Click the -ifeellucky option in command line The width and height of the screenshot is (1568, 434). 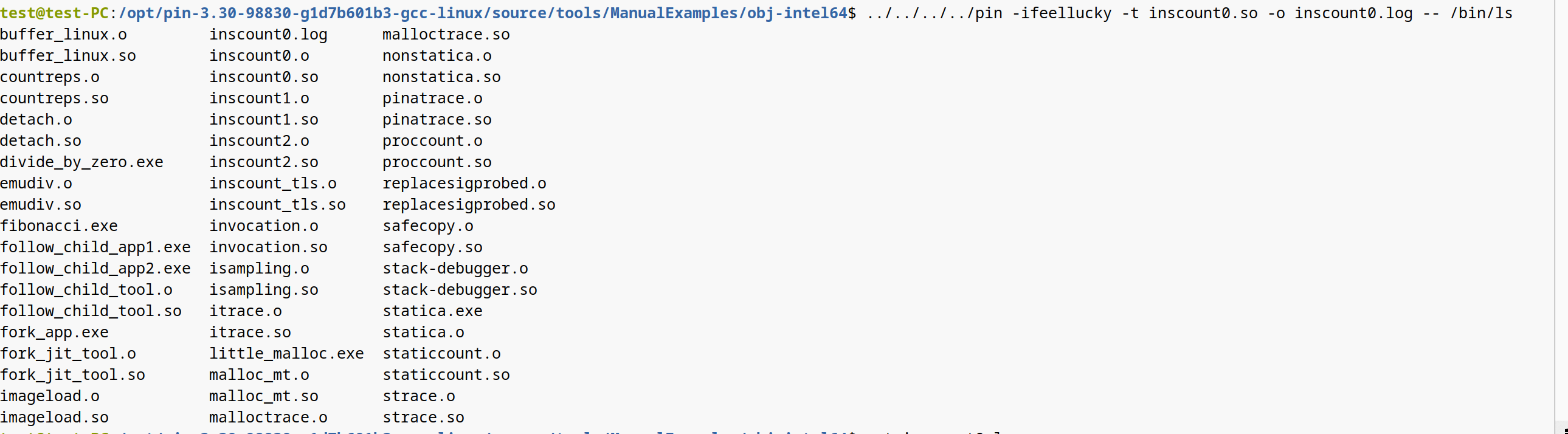click(x=1062, y=13)
